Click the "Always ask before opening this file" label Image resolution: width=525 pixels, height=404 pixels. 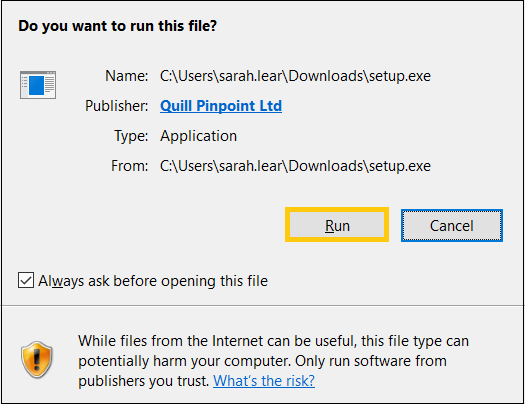[153, 280]
